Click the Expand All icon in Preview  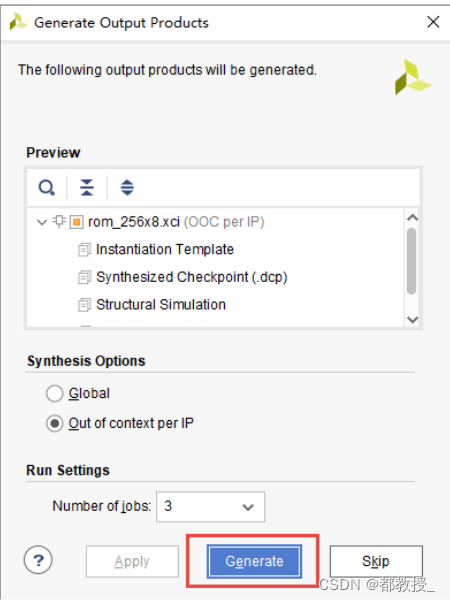click(x=127, y=188)
